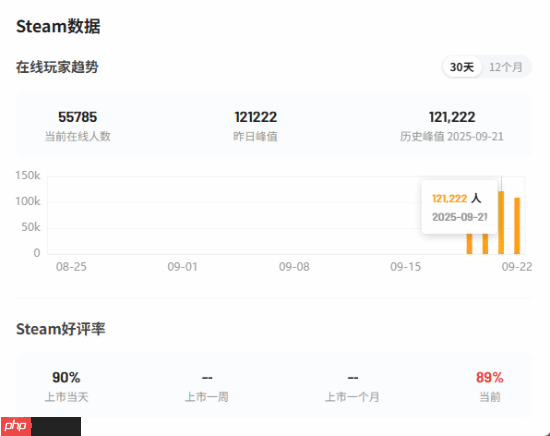
Task: Click the 50k y-axis label
Action: click(x=31, y=227)
